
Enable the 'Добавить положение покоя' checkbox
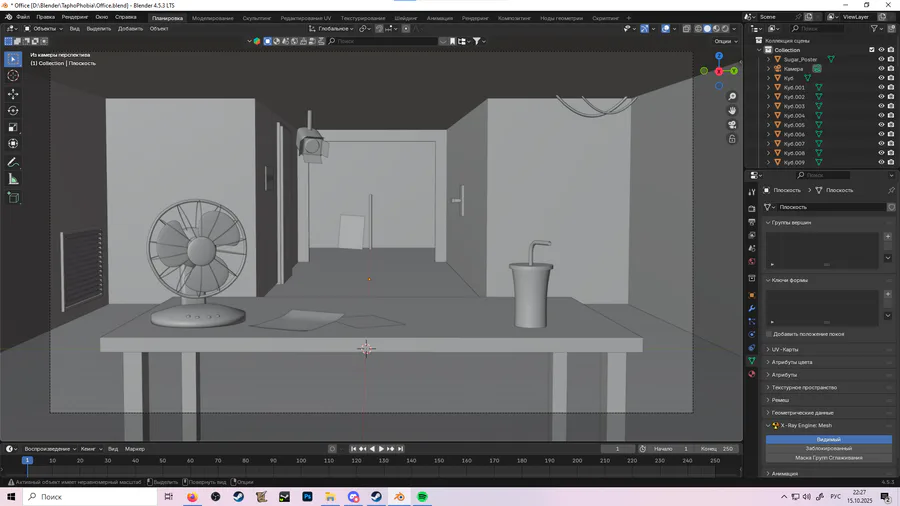coord(769,334)
